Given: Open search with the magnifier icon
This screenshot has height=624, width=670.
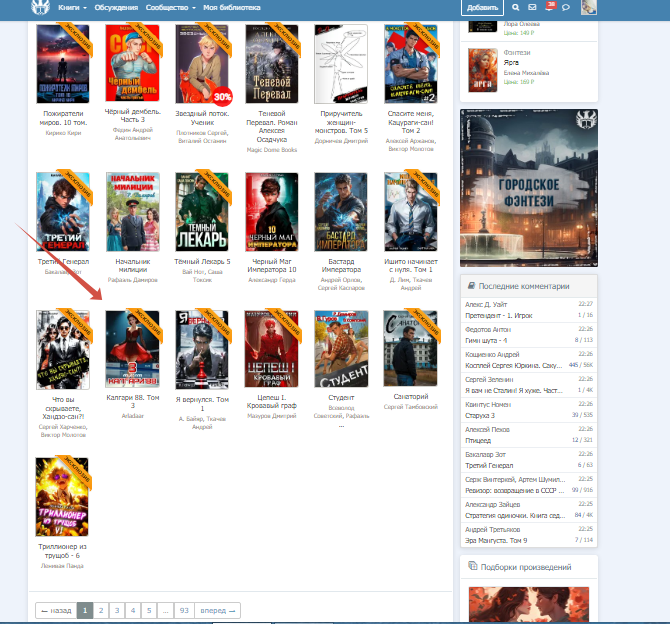Looking at the screenshot, I should [514, 8].
